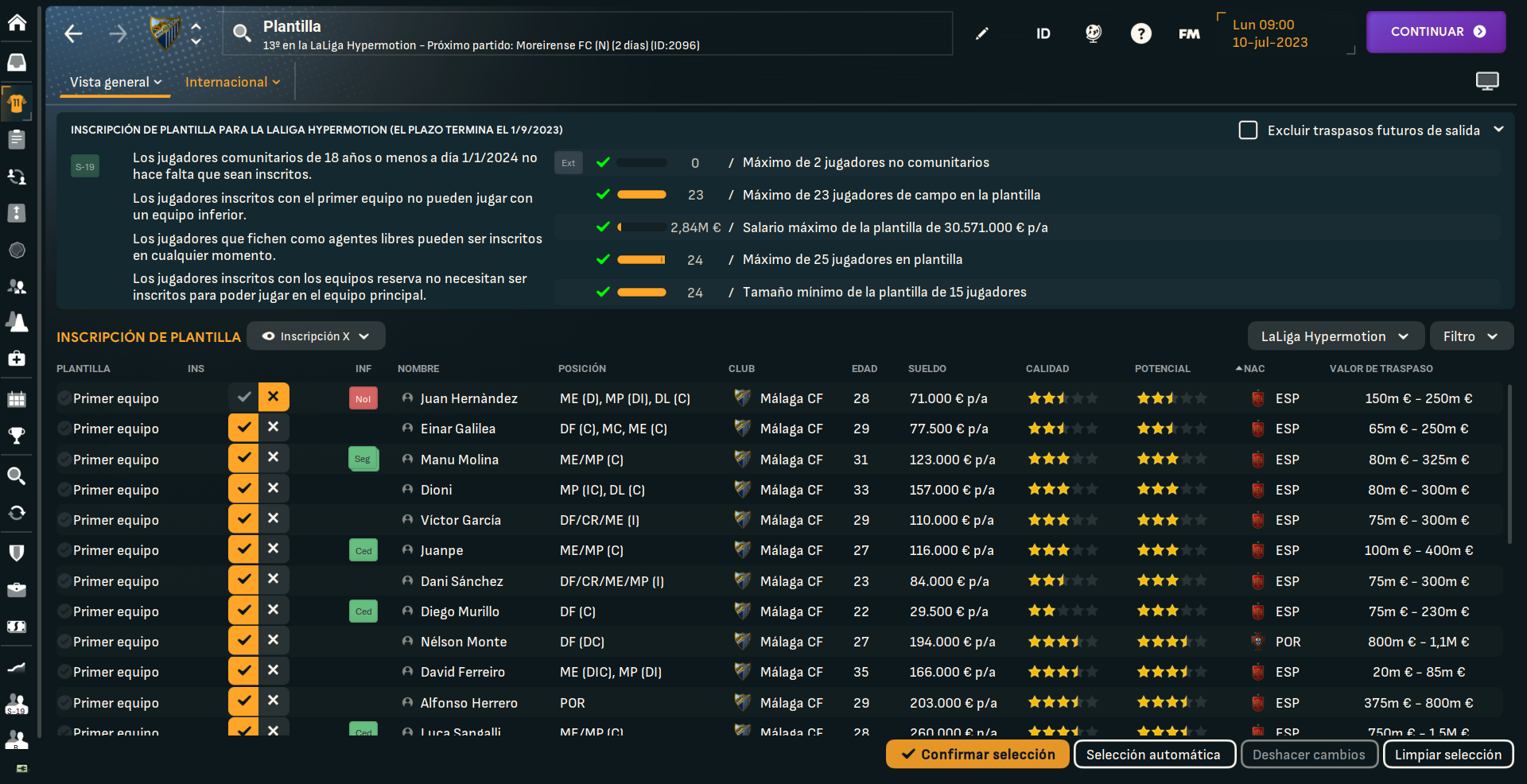Toggle registration checkmark for Einar Galilea
Image resolution: width=1527 pixels, height=784 pixels.
pyautogui.click(x=243, y=427)
